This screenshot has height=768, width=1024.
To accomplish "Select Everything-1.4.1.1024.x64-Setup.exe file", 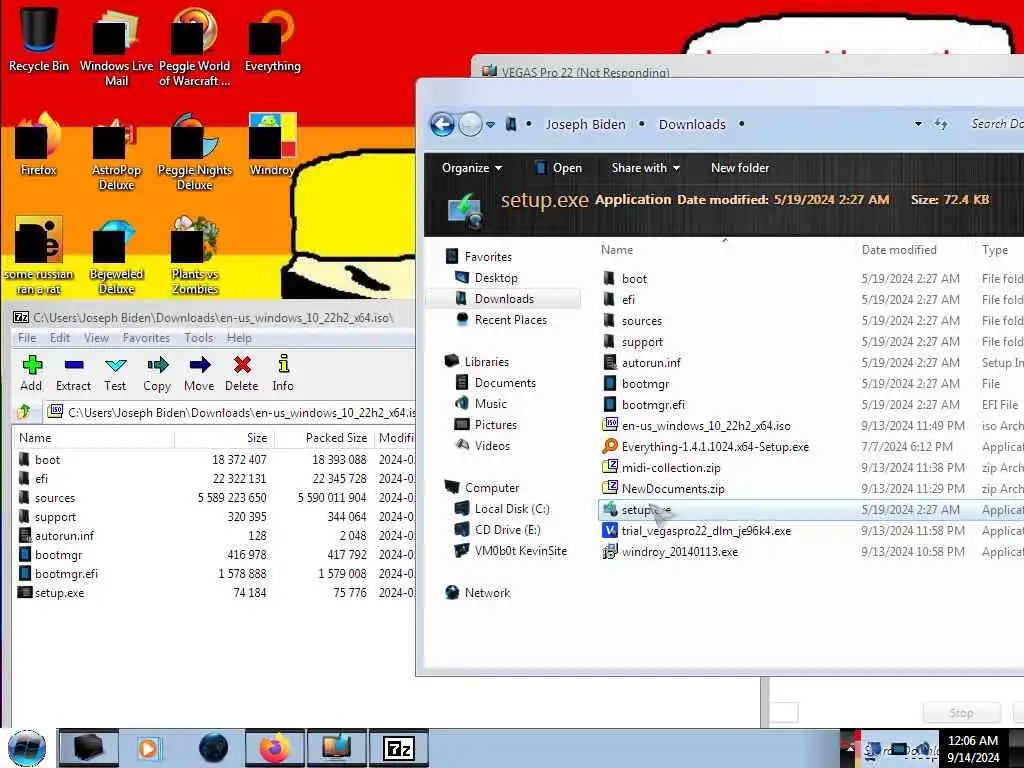I will click(x=715, y=447).
